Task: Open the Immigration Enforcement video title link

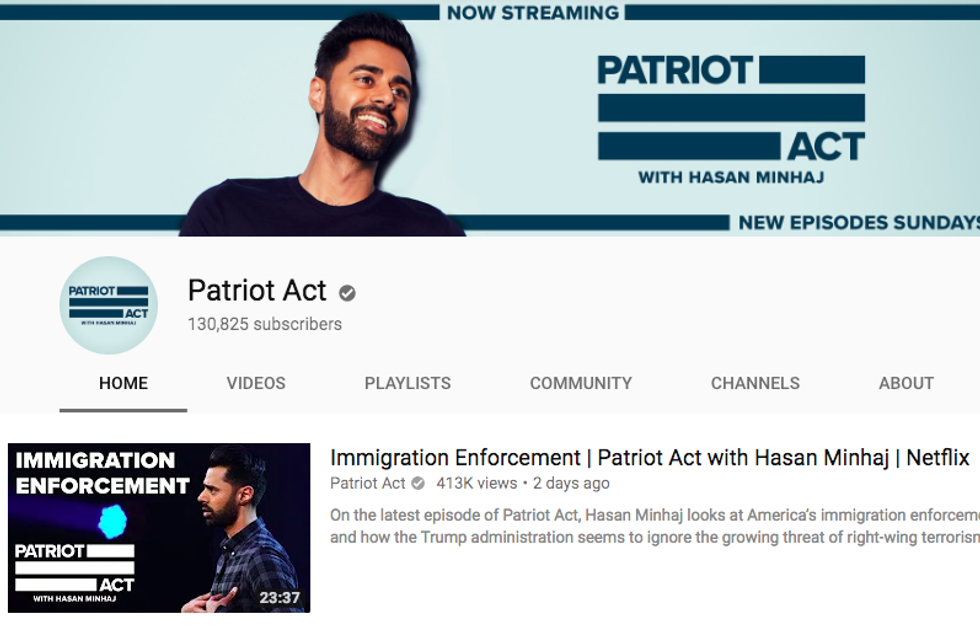Action: coord(649,457)
